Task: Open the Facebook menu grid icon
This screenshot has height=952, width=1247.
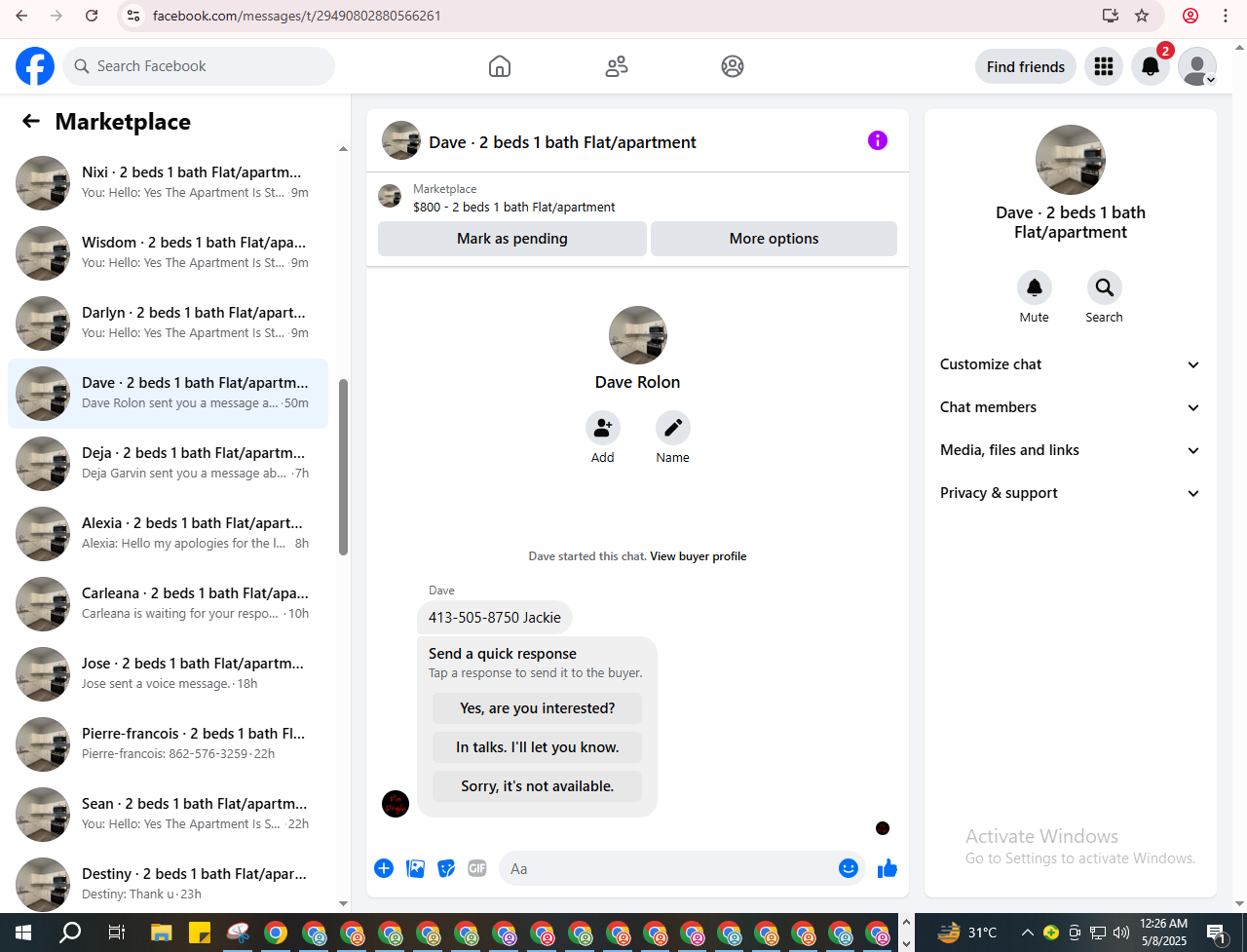Action: tap(1104, 66)
